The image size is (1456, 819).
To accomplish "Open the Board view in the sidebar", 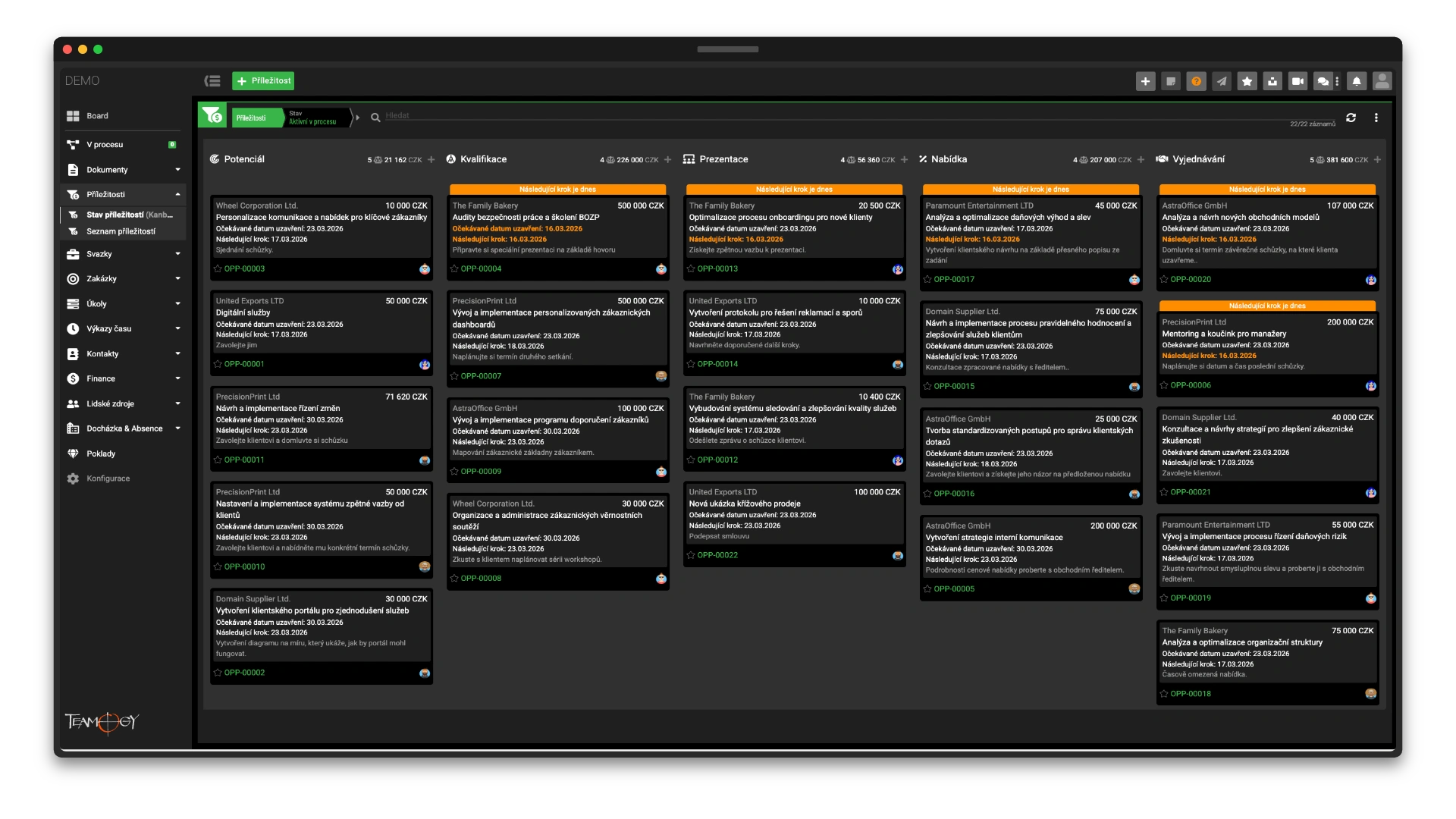I will tap(97, 116).
